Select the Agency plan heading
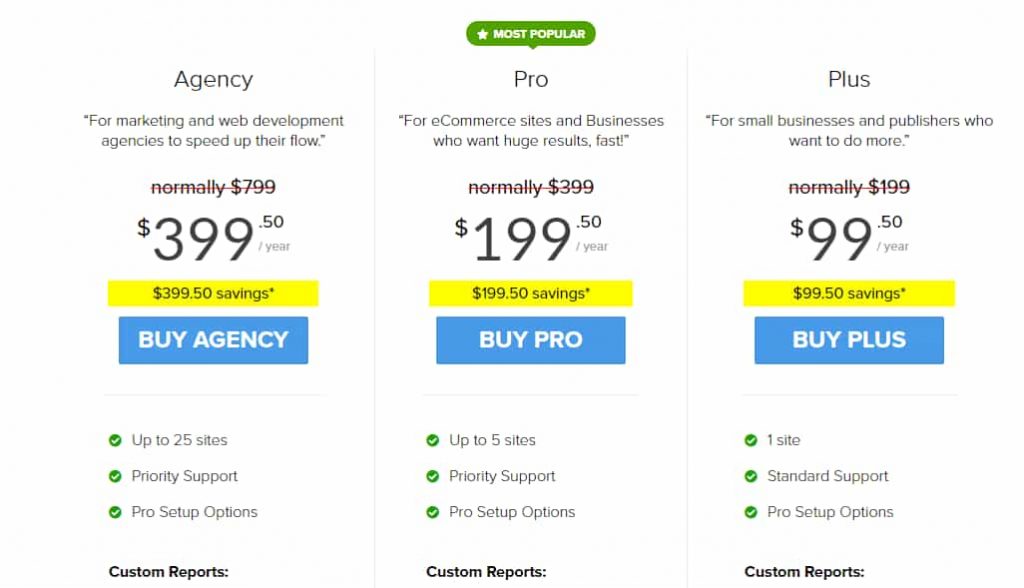The height and width of the screenshot is (588, 1024). point(213,80)
